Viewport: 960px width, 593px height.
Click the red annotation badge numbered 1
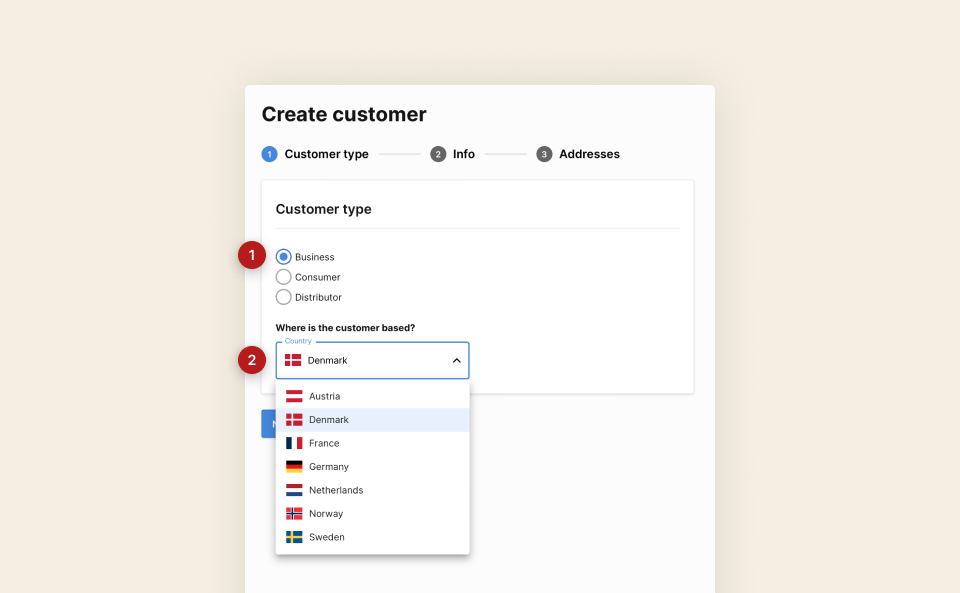coord(252,255)
